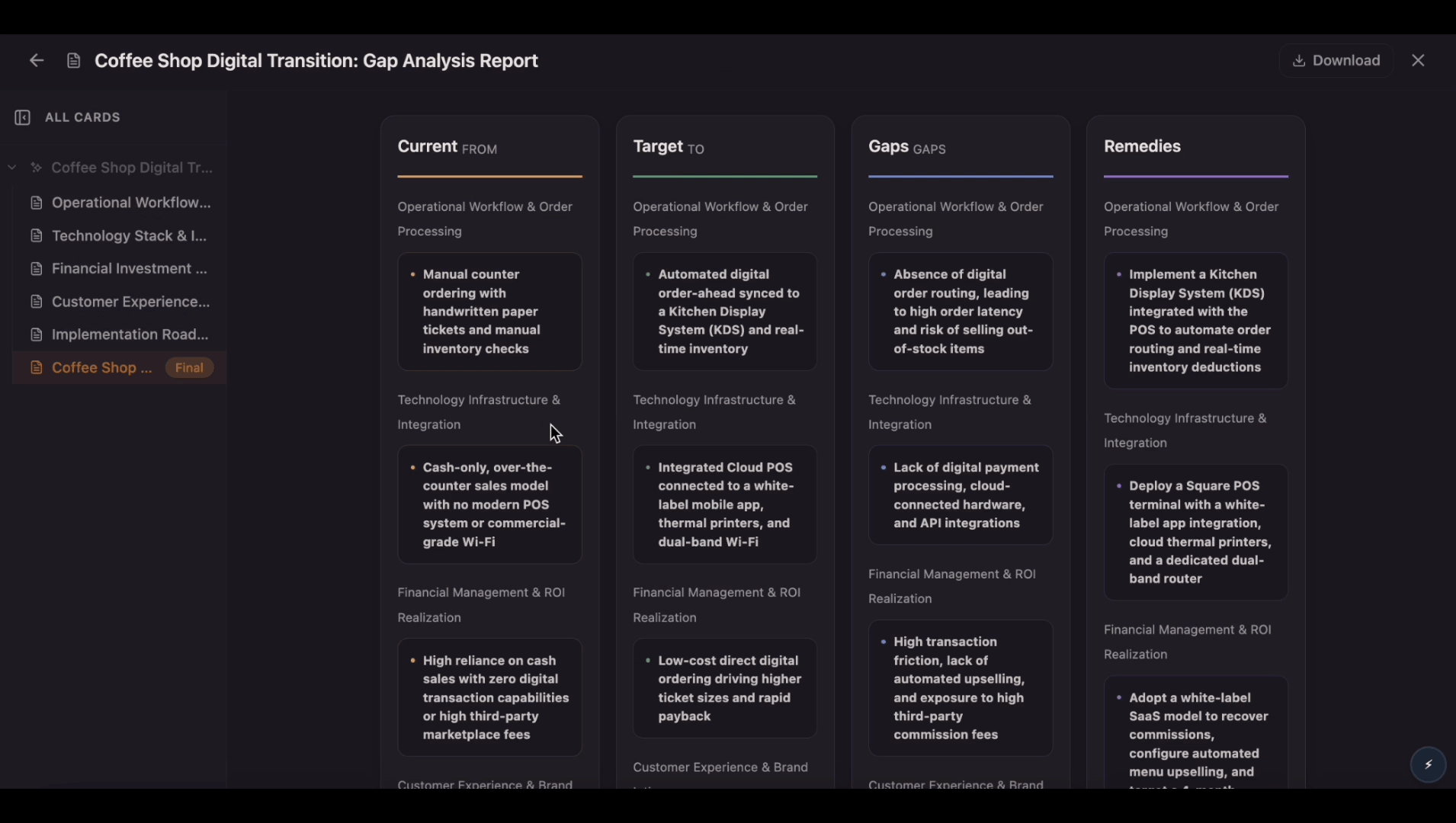Click 'Technology Infrastructure & Integration' under Remedies

point(1185,431)
